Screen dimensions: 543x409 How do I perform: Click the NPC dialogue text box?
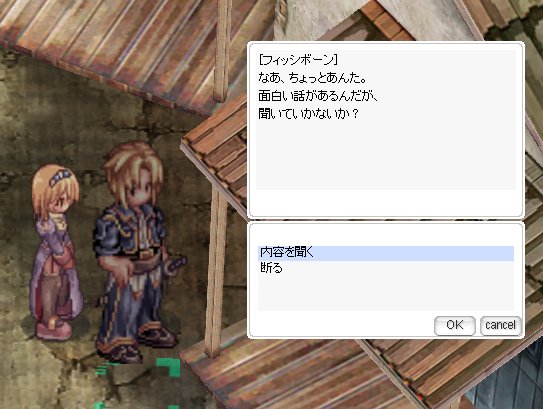pos(385,120)
